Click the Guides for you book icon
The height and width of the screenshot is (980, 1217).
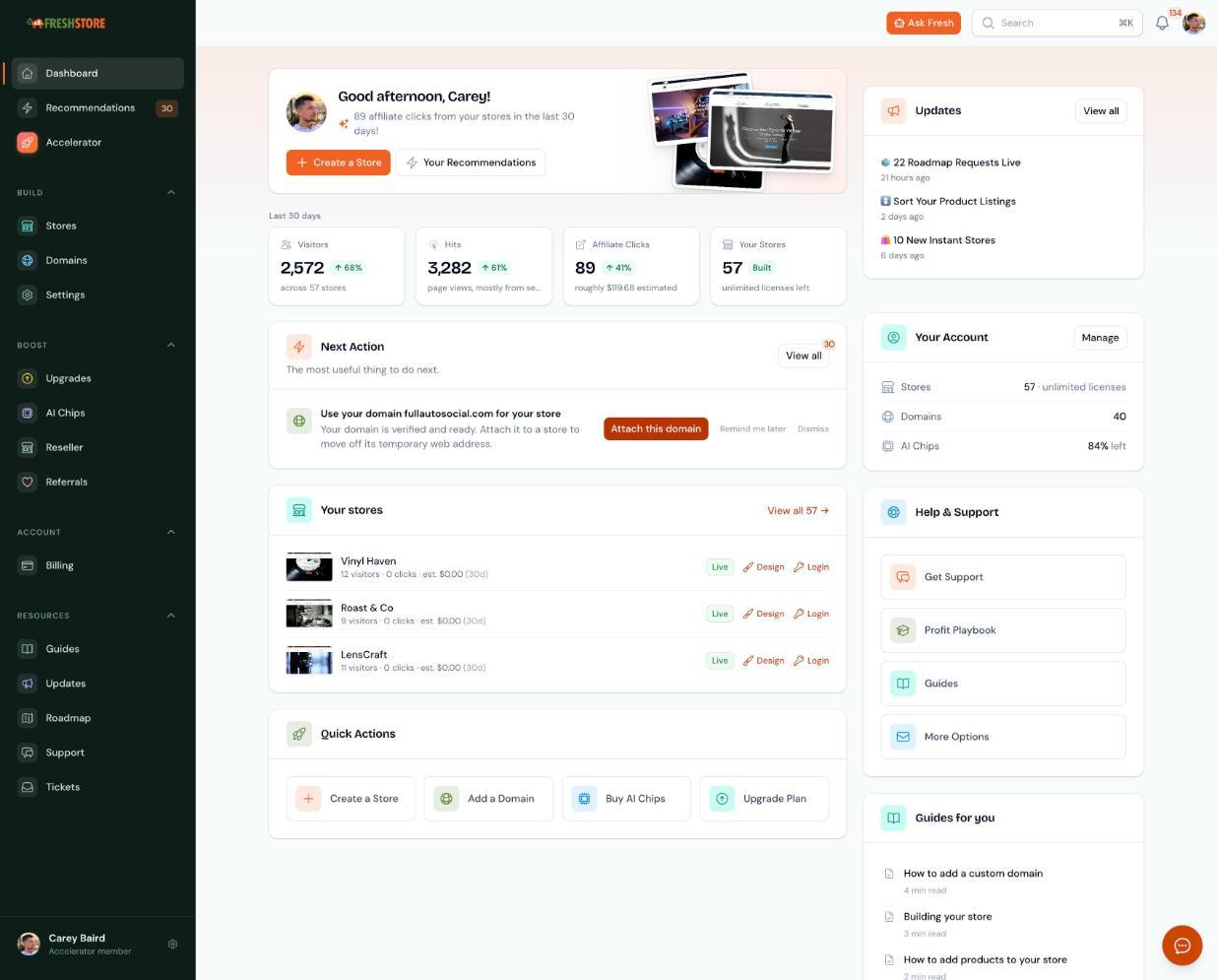tap(893, 817)
